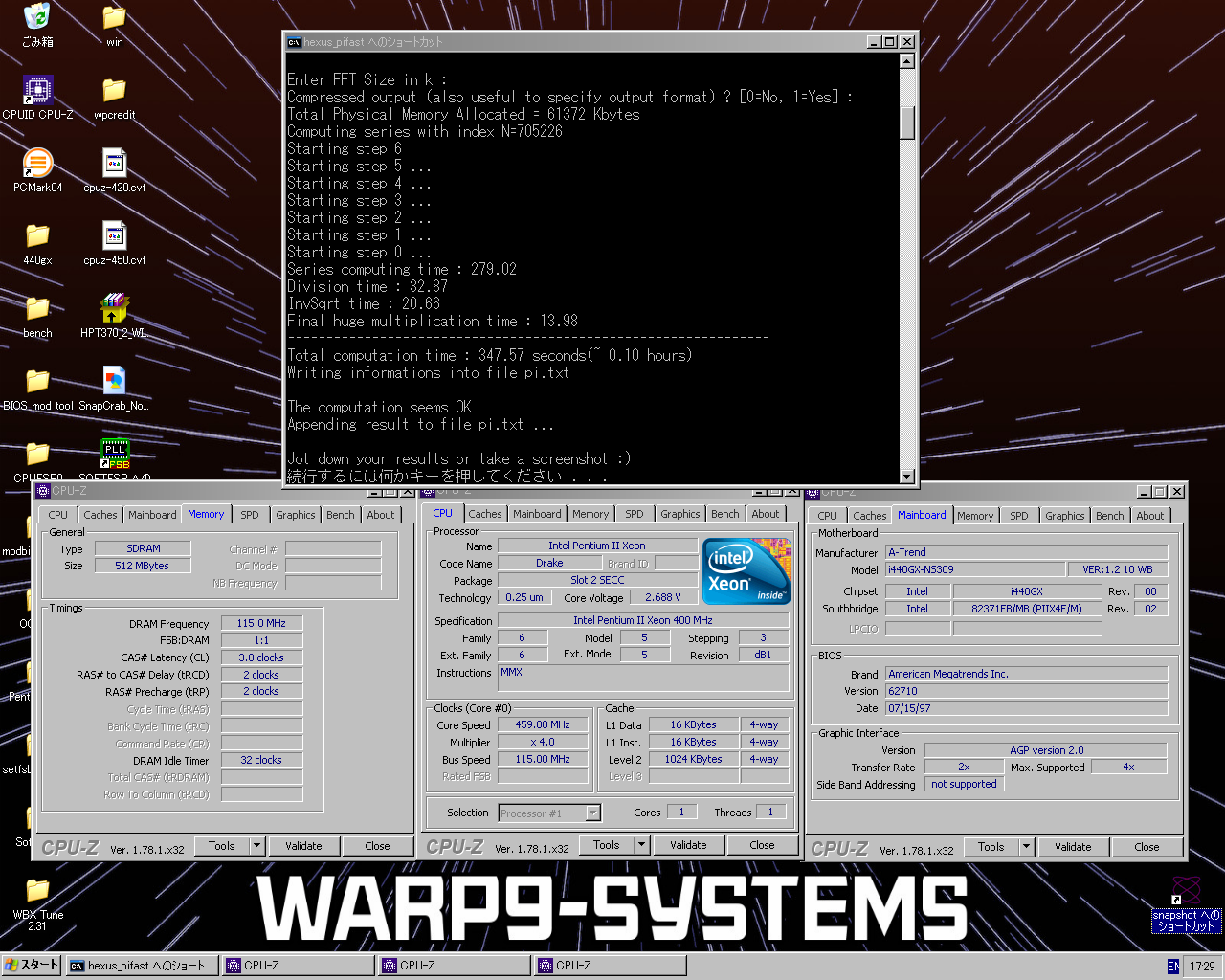1225x980 pixels.
Task: Open the win folder on desktop
Action: point(114,16)
